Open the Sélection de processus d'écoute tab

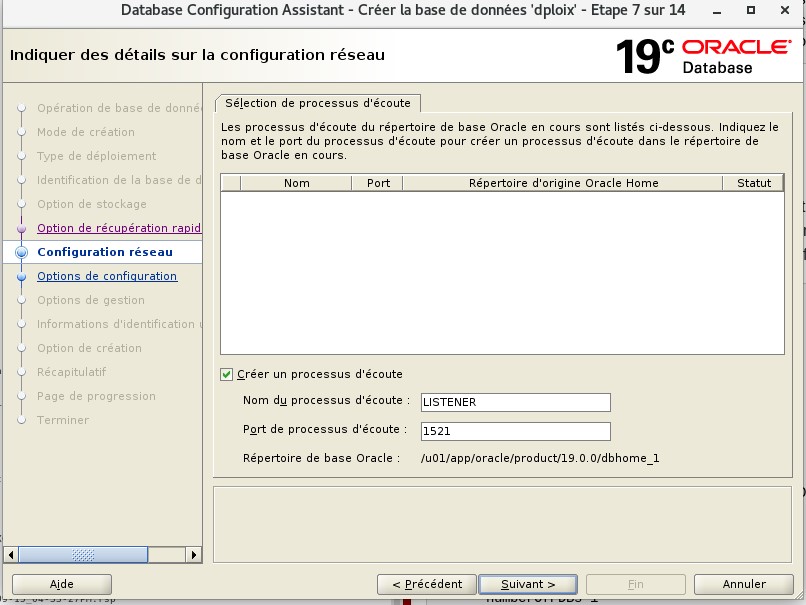coord(318,103)
